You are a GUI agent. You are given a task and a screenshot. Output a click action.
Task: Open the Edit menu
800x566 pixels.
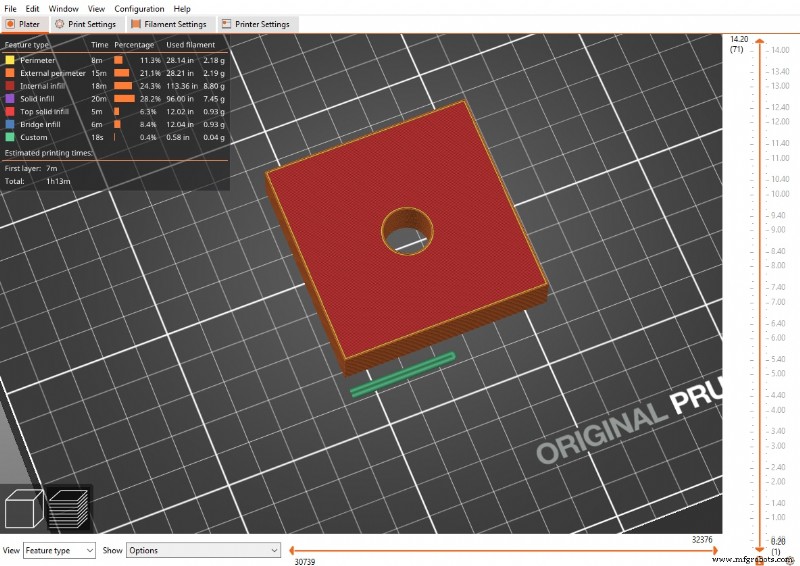[32, 9]
